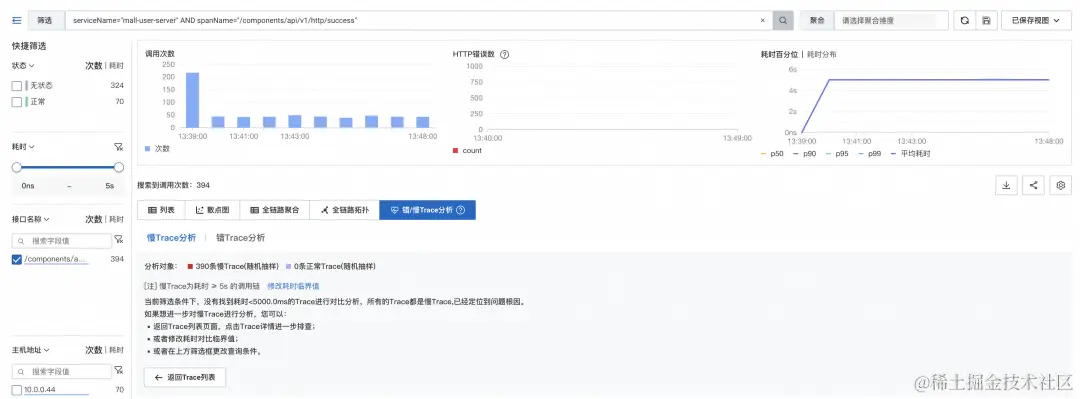Click the 聚合 label button
Image resolution: width=1080 pixels, height=399 pixels.
817,21
